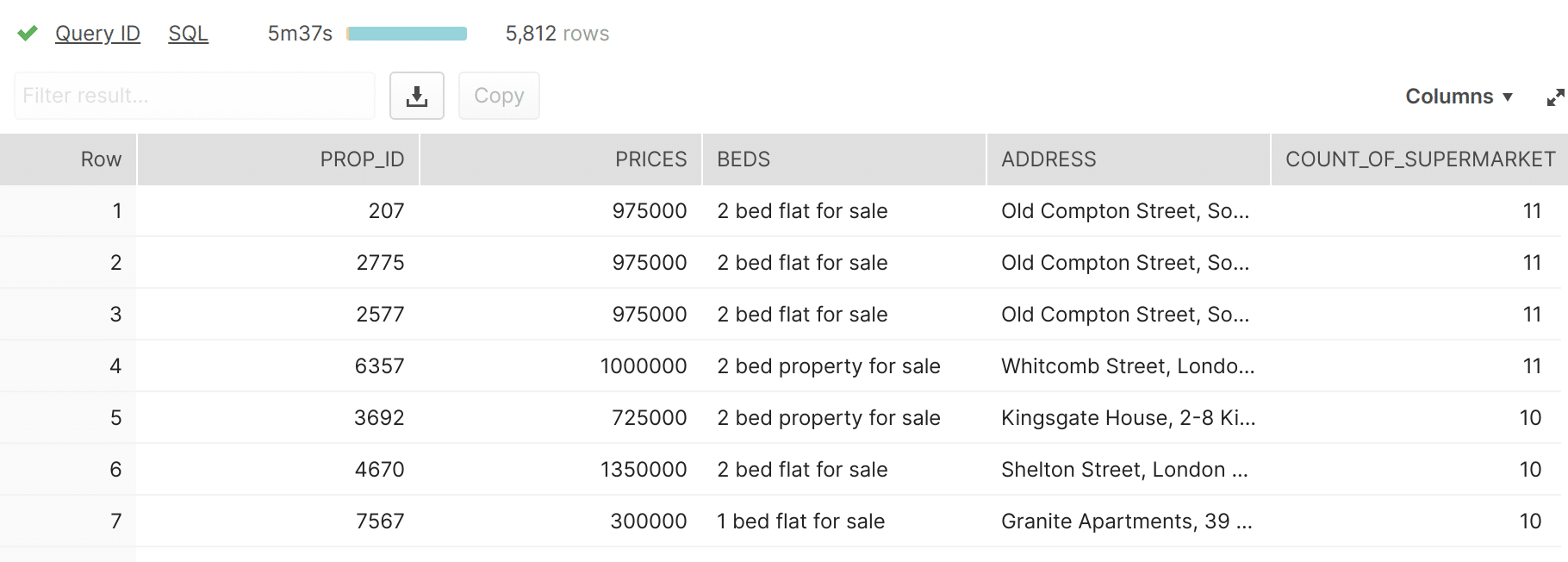Click the ADDRESS column header
This screenshot has width=1568, height=562.
coord(1129,159)
